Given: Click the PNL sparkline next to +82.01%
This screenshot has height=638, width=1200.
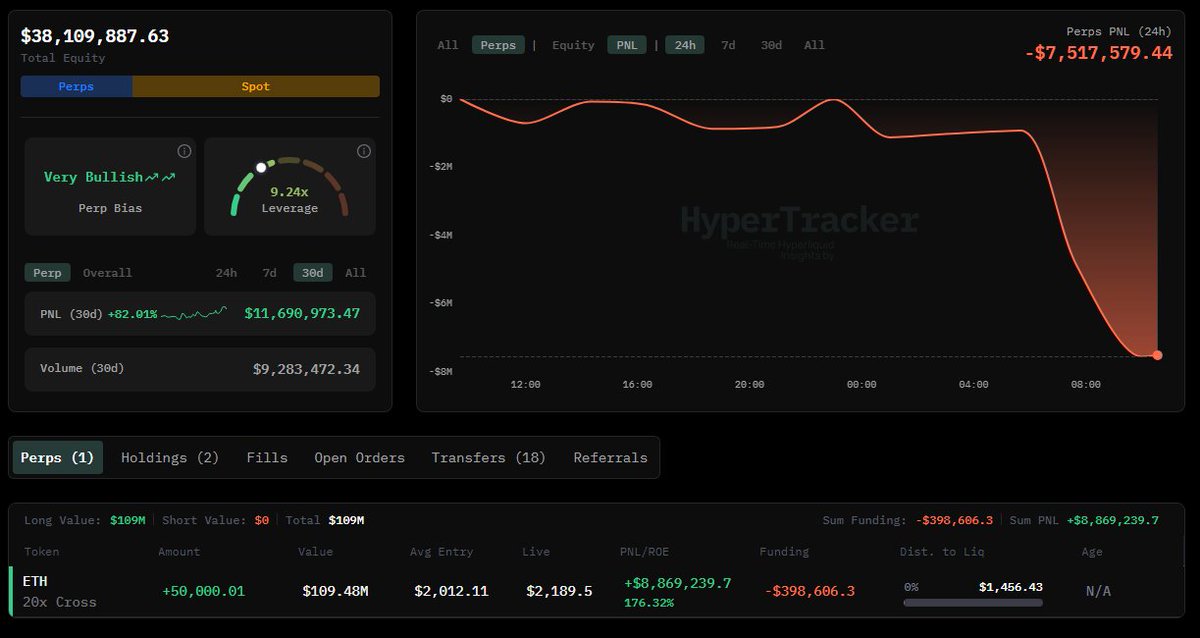Looking at the screenshot, I should [196, 313].
